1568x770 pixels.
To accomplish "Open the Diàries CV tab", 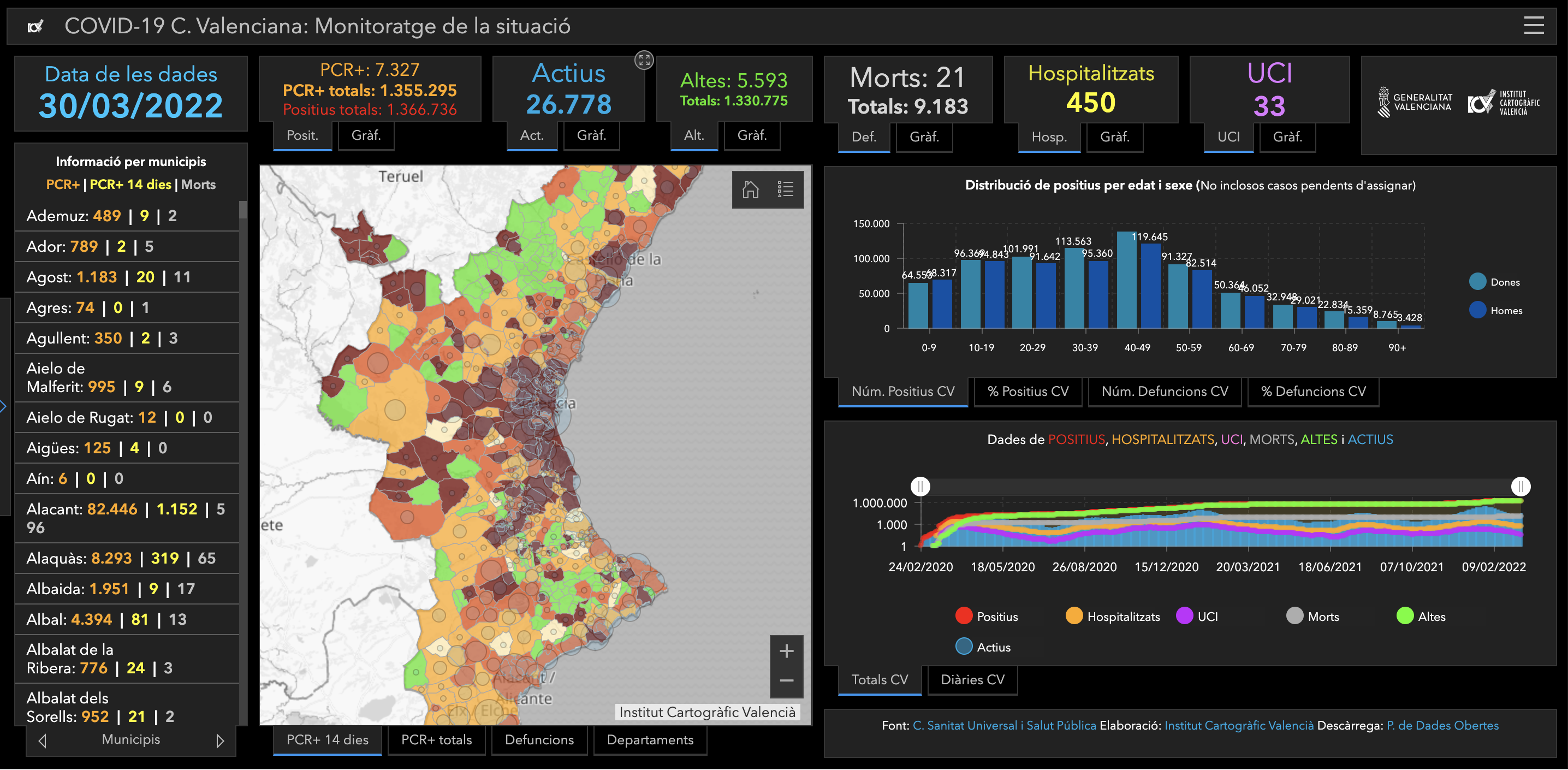I will coord(972,679).
